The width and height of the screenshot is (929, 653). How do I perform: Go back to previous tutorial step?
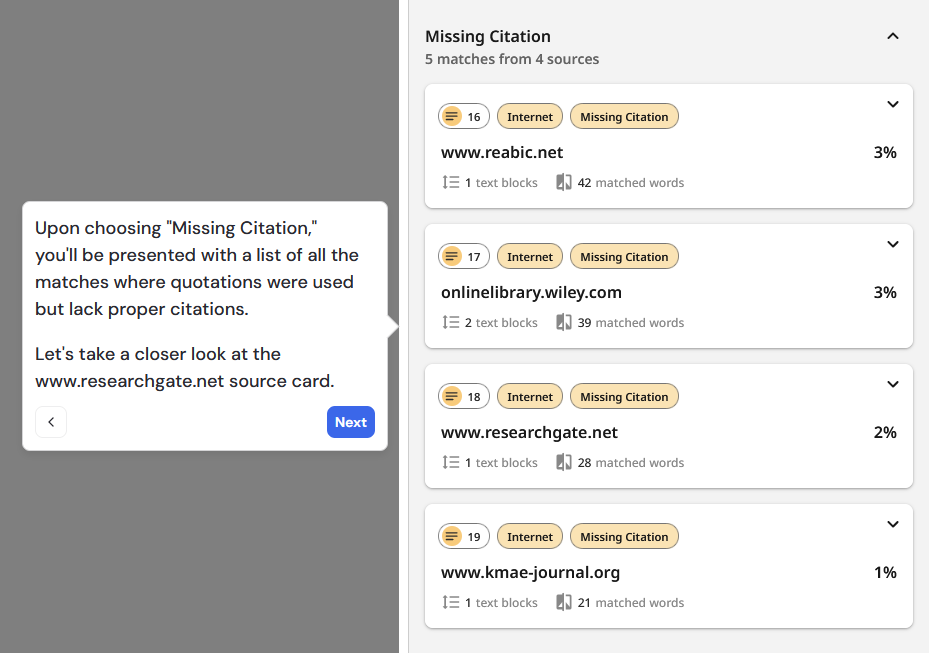(51, 422)
